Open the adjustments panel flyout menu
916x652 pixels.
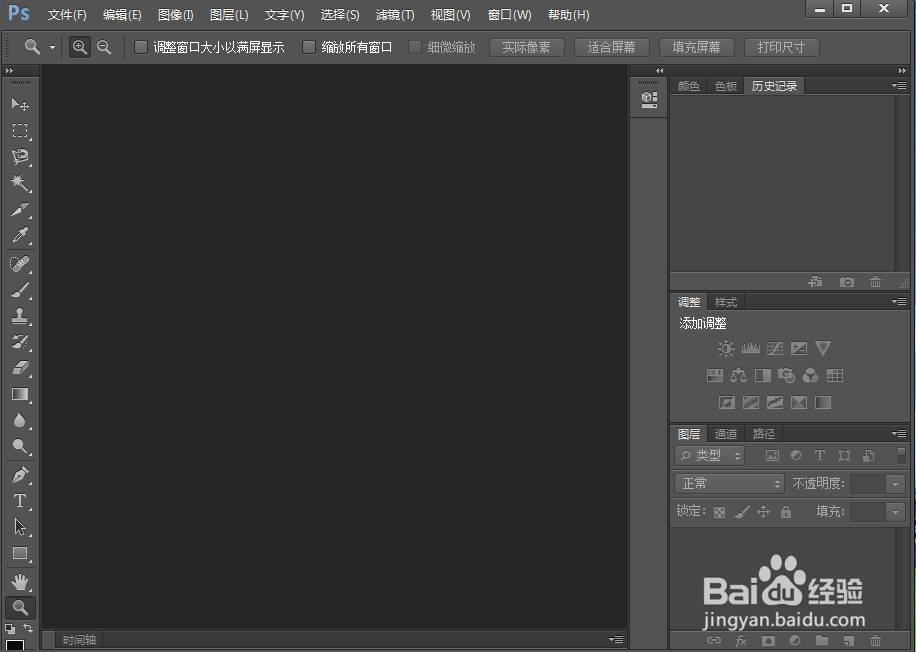(899, 302)
